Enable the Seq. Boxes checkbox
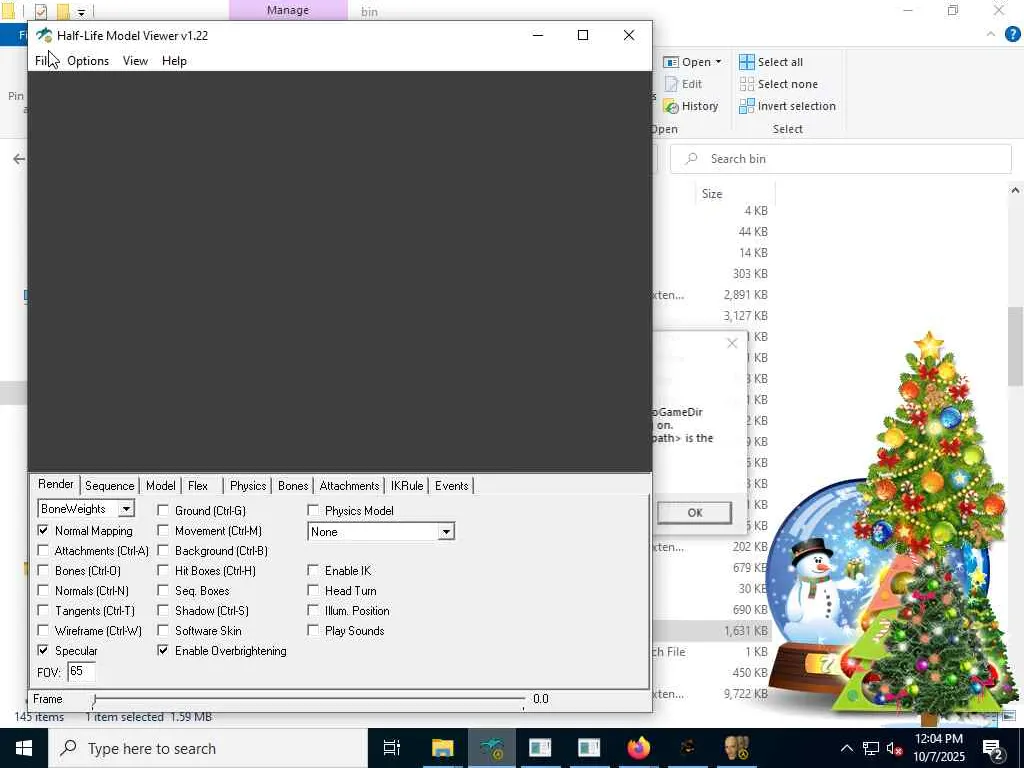The height and width of the screenshot is (768, 1024). point(163,590)
